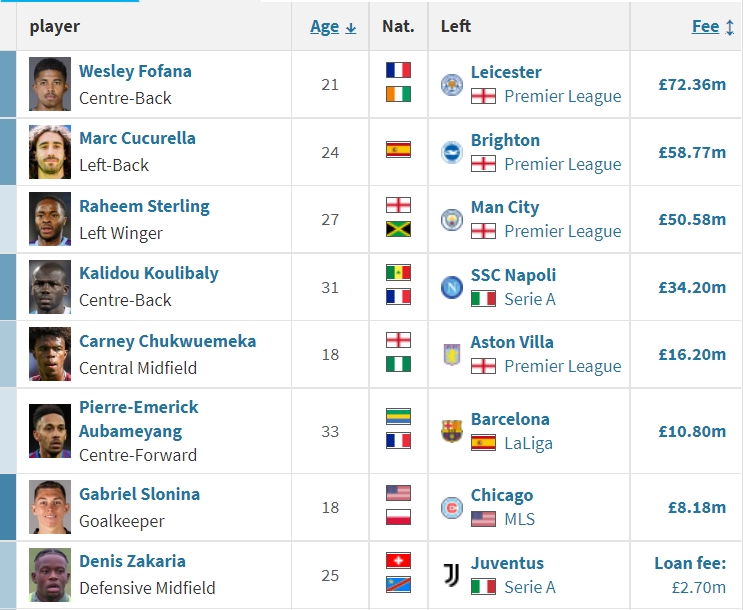
Task: Click the MLS league link under Chicago
Action: (519, 519)
